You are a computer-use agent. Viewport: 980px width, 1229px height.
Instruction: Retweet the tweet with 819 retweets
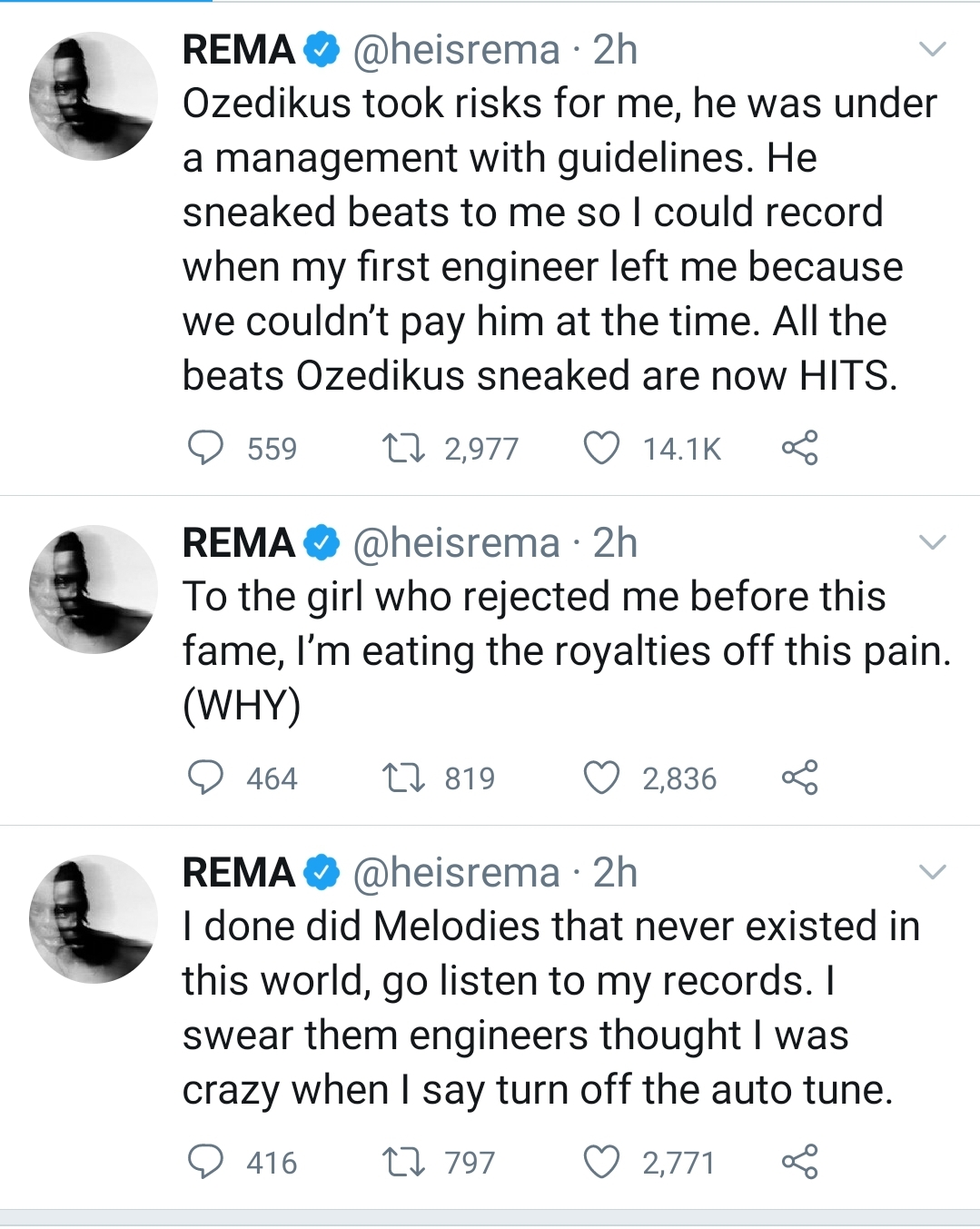click(x=403, y=778)
